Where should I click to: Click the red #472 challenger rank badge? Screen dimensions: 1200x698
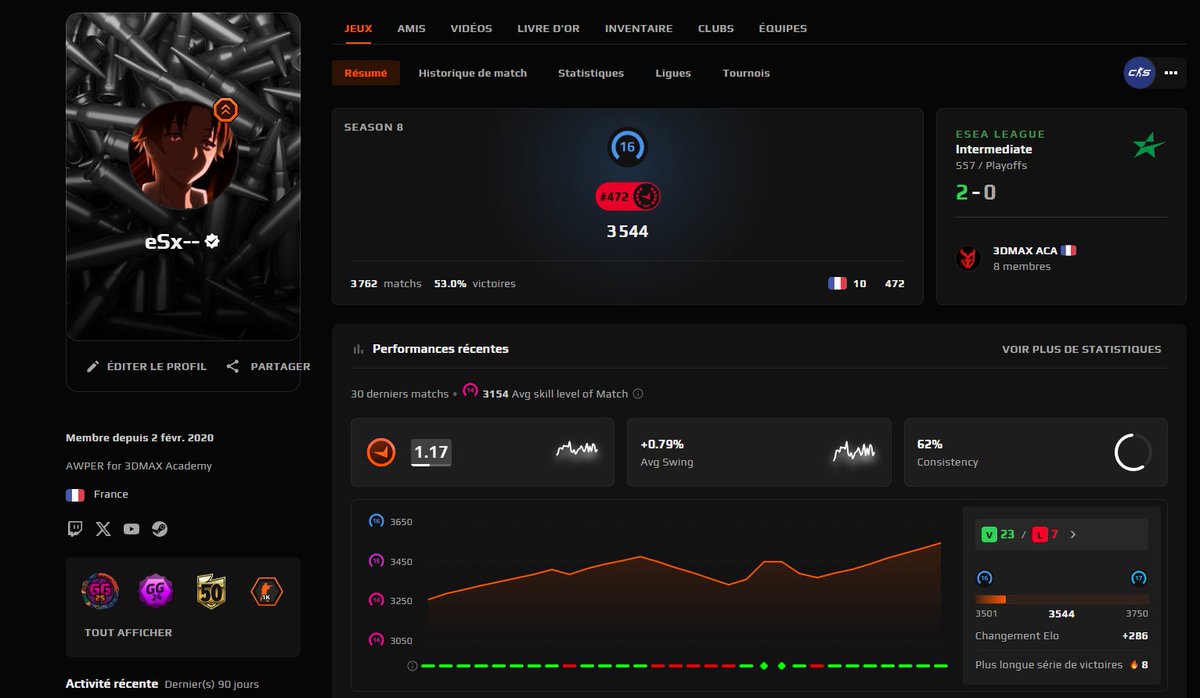pyautogui.click(x=628, y=197)
